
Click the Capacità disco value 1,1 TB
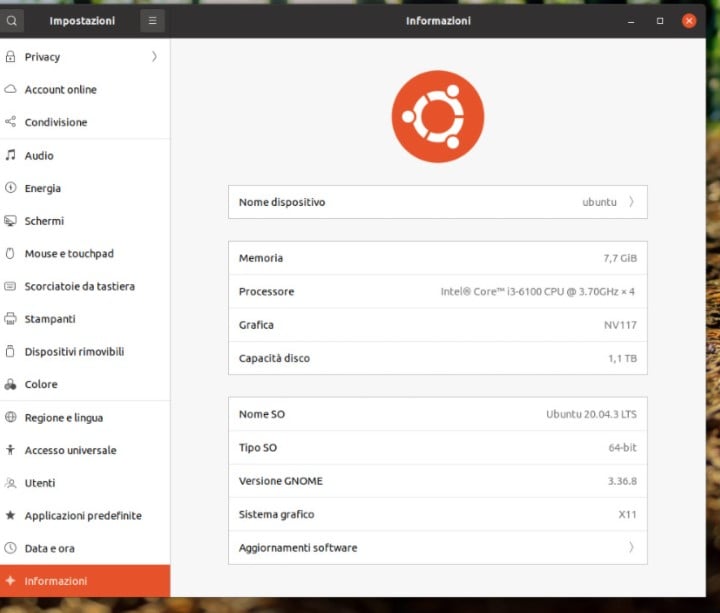622,358
